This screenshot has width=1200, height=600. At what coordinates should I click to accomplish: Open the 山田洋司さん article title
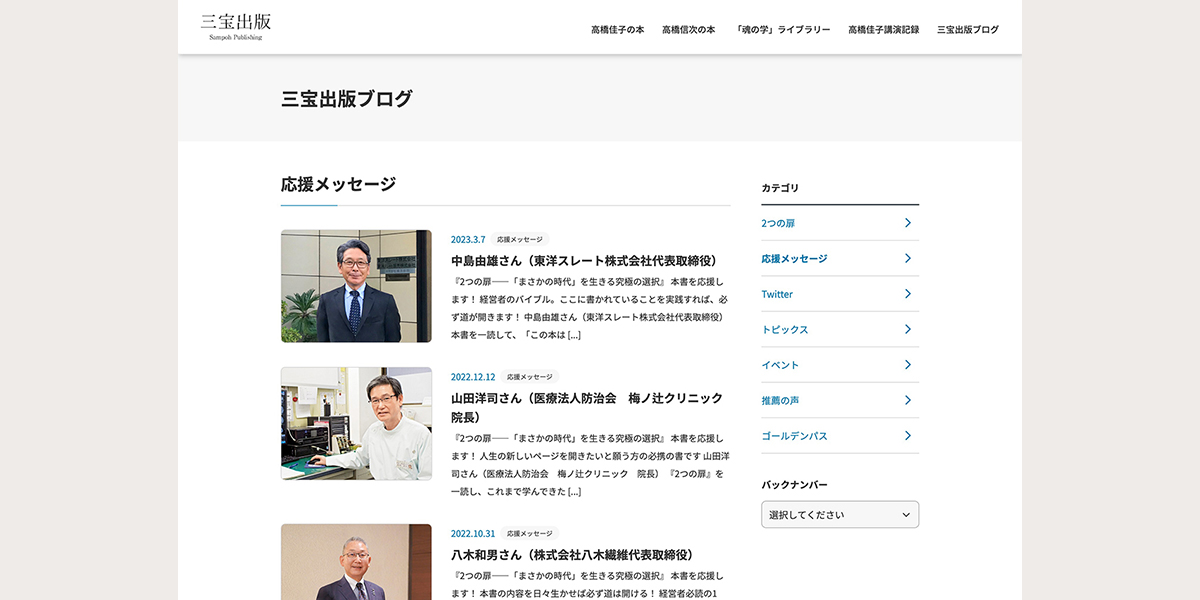tap(587, 407)
